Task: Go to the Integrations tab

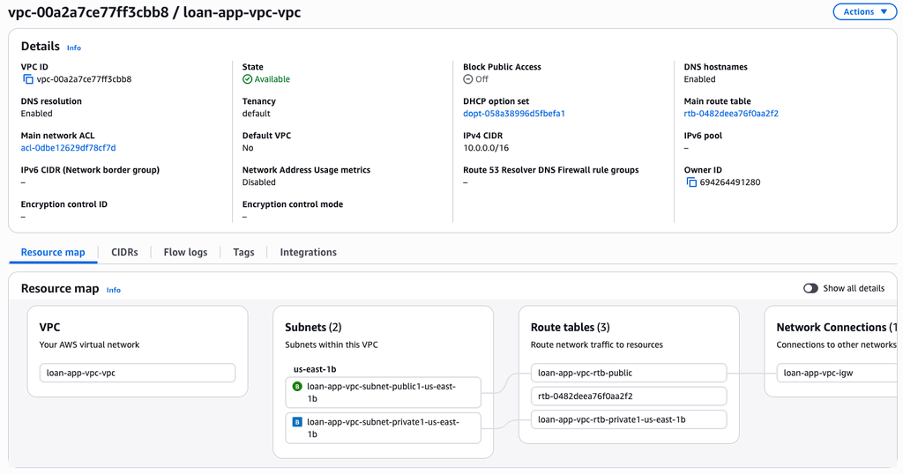Action: pyautogui.click(x=308, y=252)
